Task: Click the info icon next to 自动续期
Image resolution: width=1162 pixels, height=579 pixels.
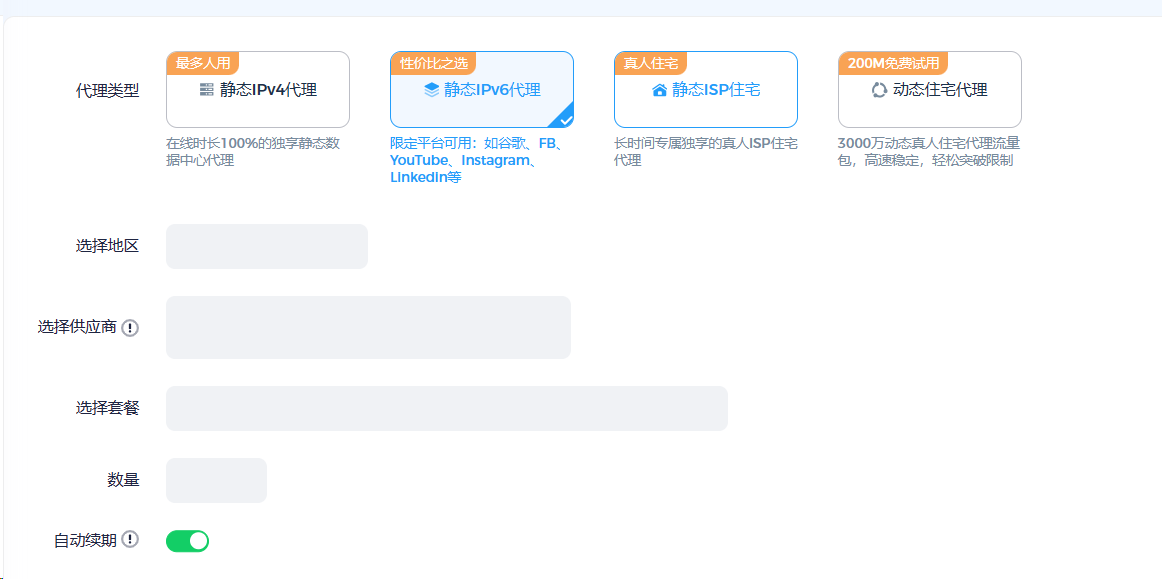Action: pyautogui.click(x=130, y=540)
